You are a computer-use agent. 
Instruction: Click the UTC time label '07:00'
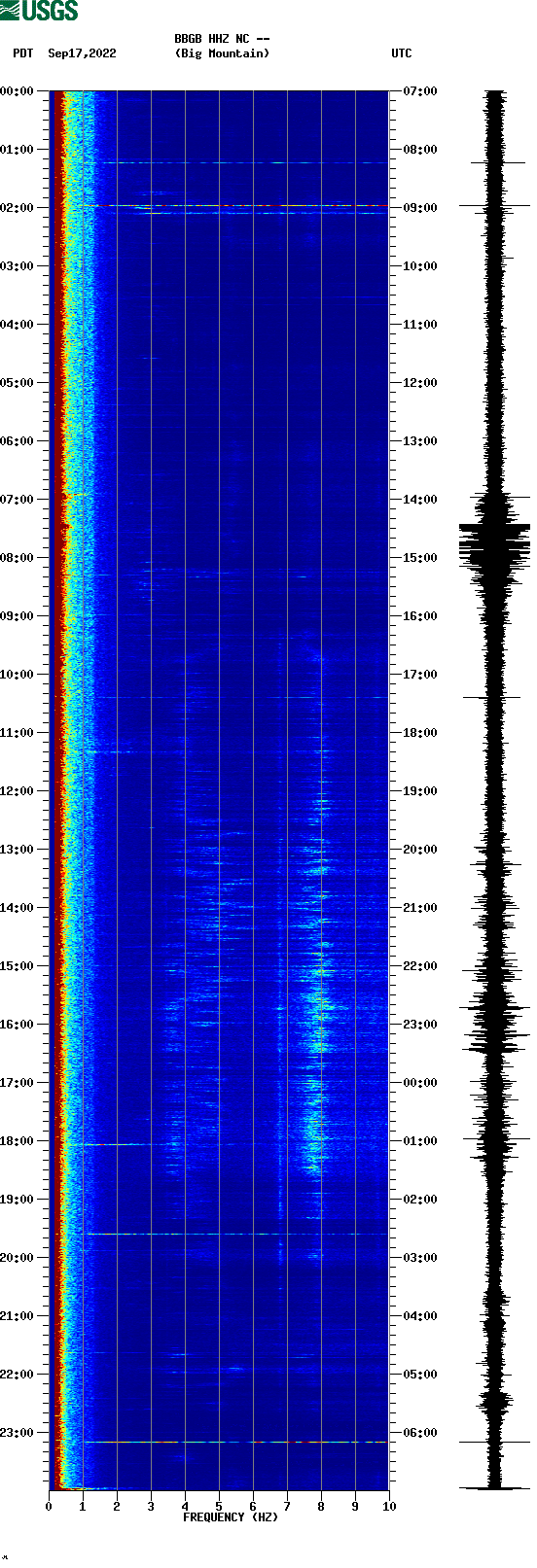tap(420, 91)
